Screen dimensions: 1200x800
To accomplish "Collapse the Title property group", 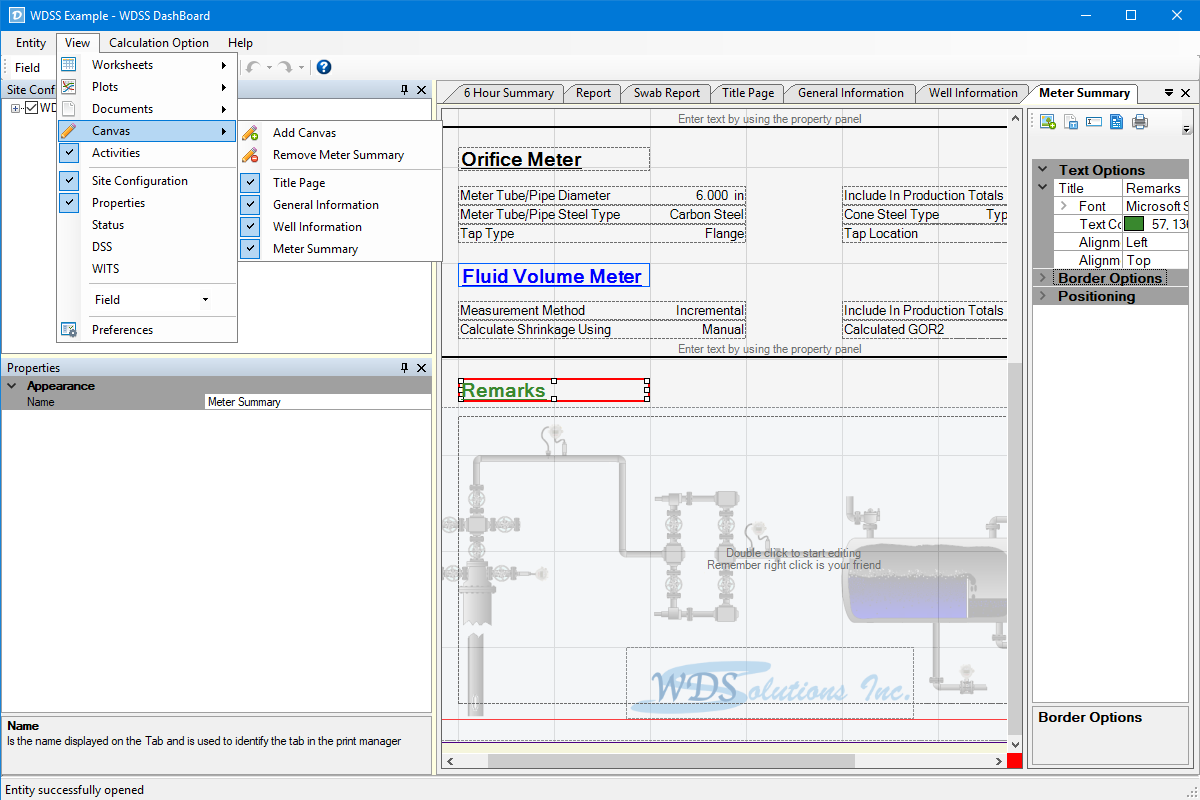I will tap(1043, 188).
